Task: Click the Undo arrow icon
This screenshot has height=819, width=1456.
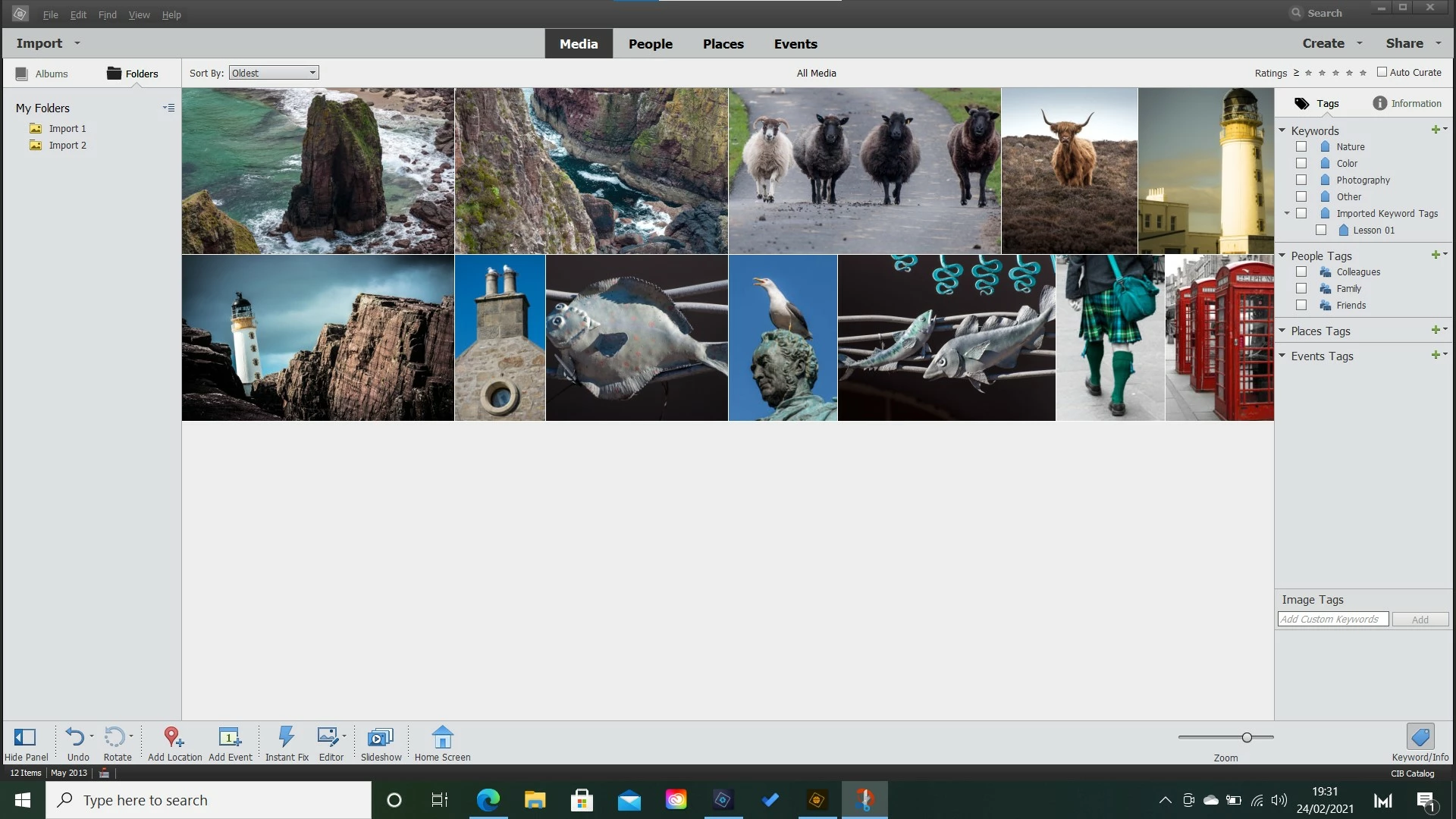Action: point(74,737)
